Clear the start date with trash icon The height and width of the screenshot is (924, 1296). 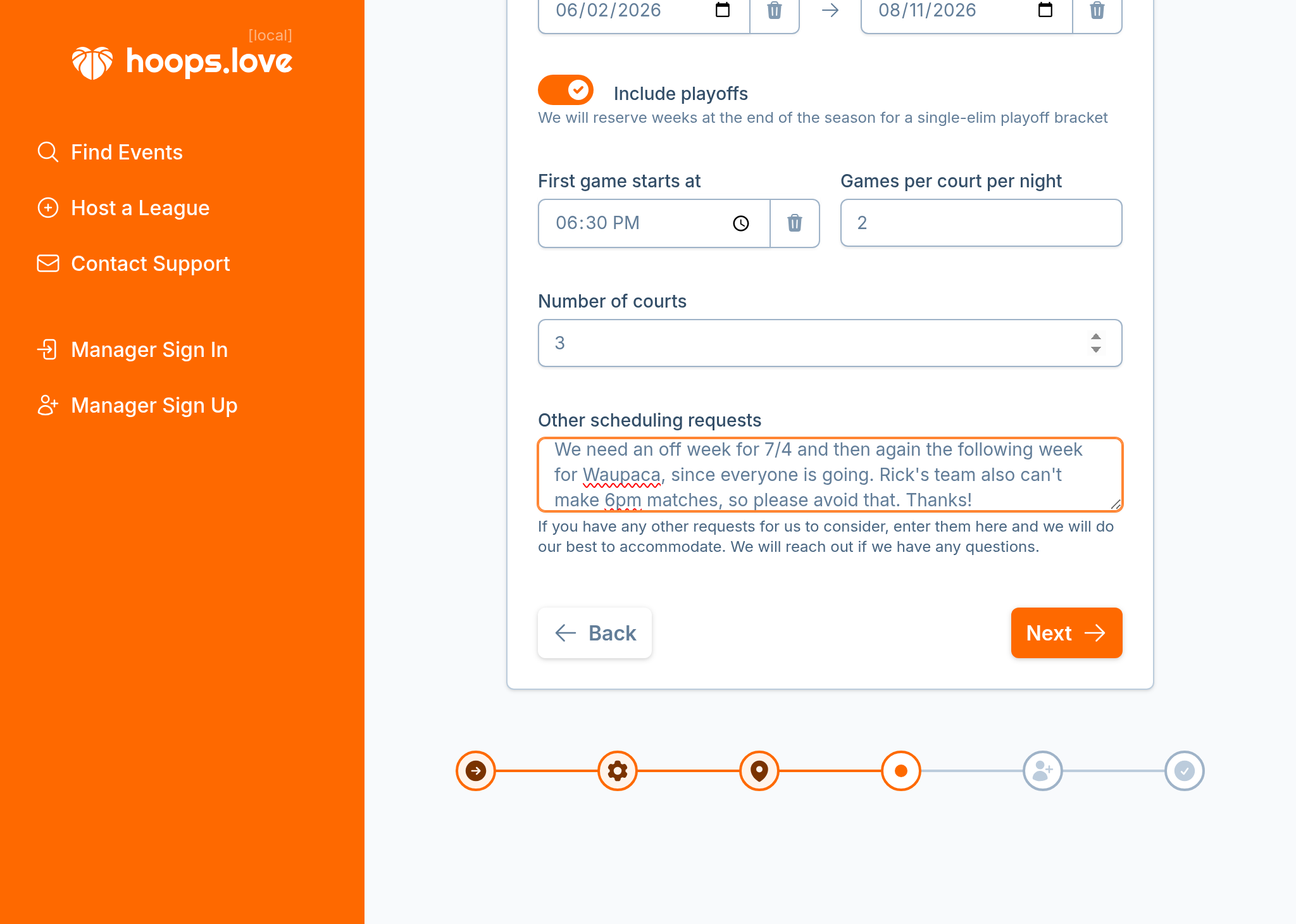pos(775,10)
